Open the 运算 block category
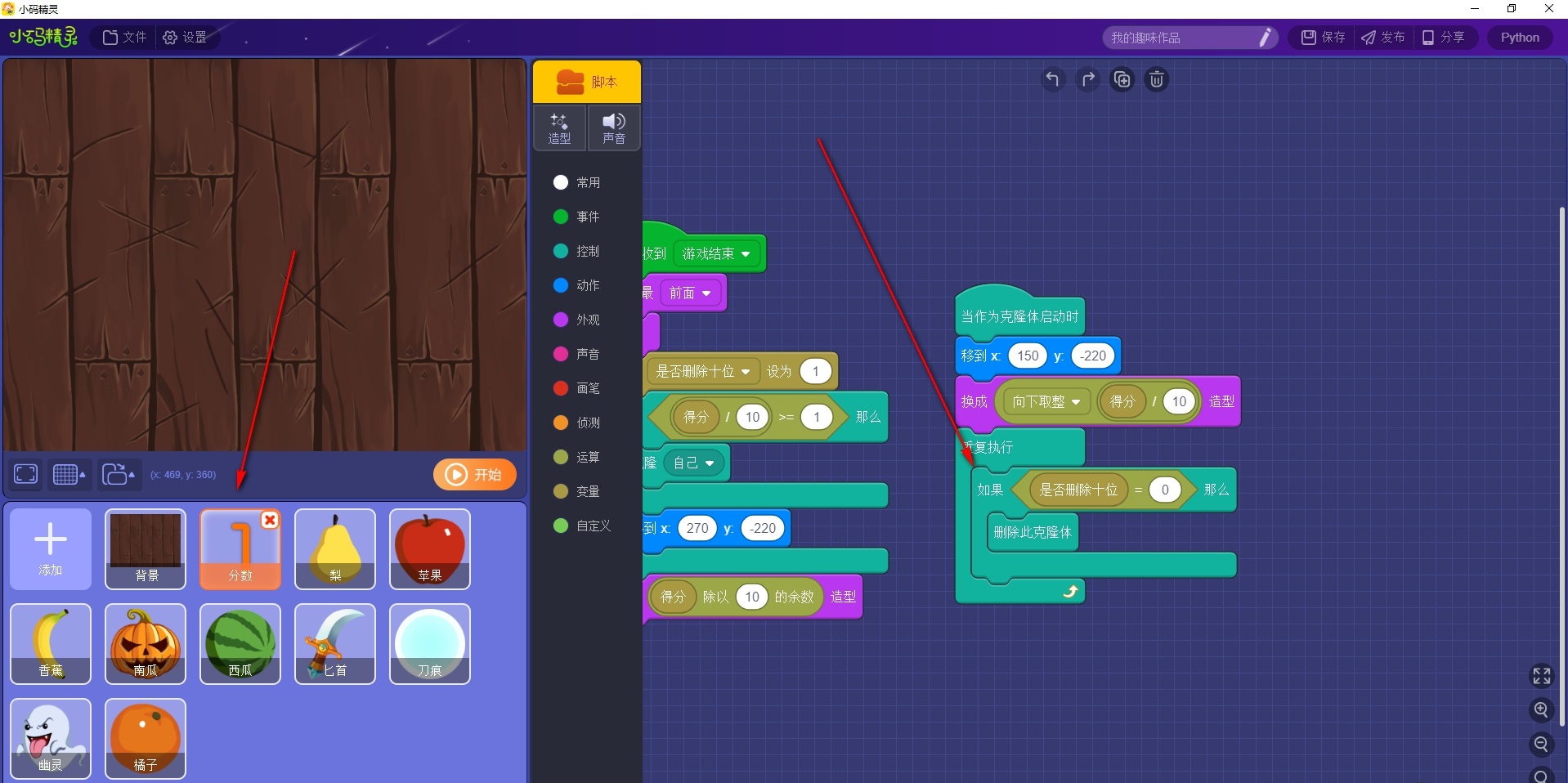 577,457
